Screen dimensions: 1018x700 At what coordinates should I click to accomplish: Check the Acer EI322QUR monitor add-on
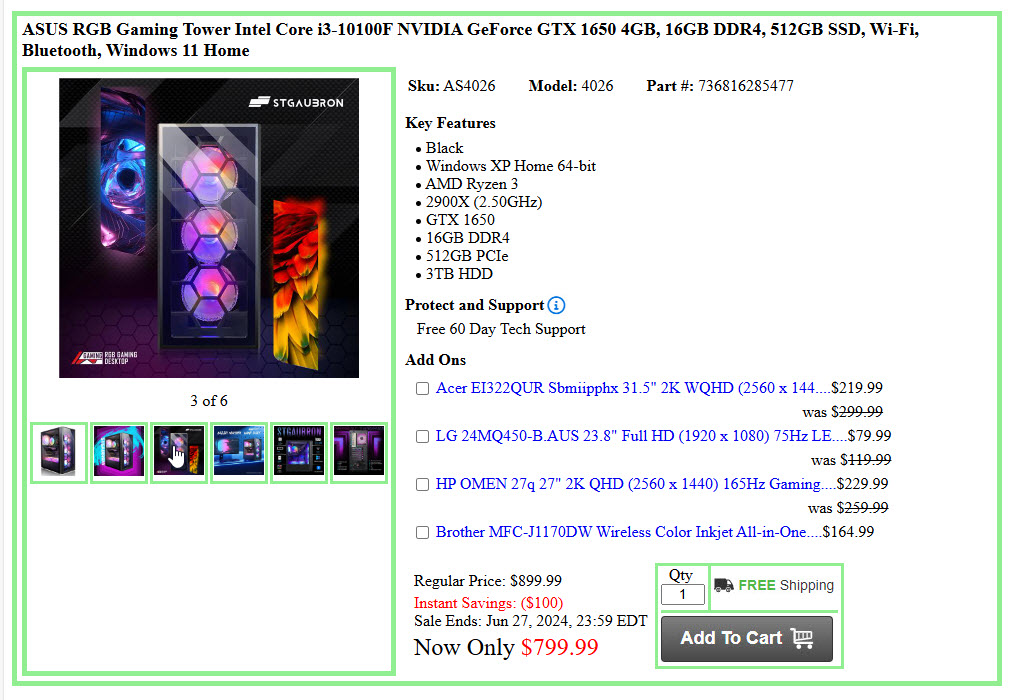[422, 388]
